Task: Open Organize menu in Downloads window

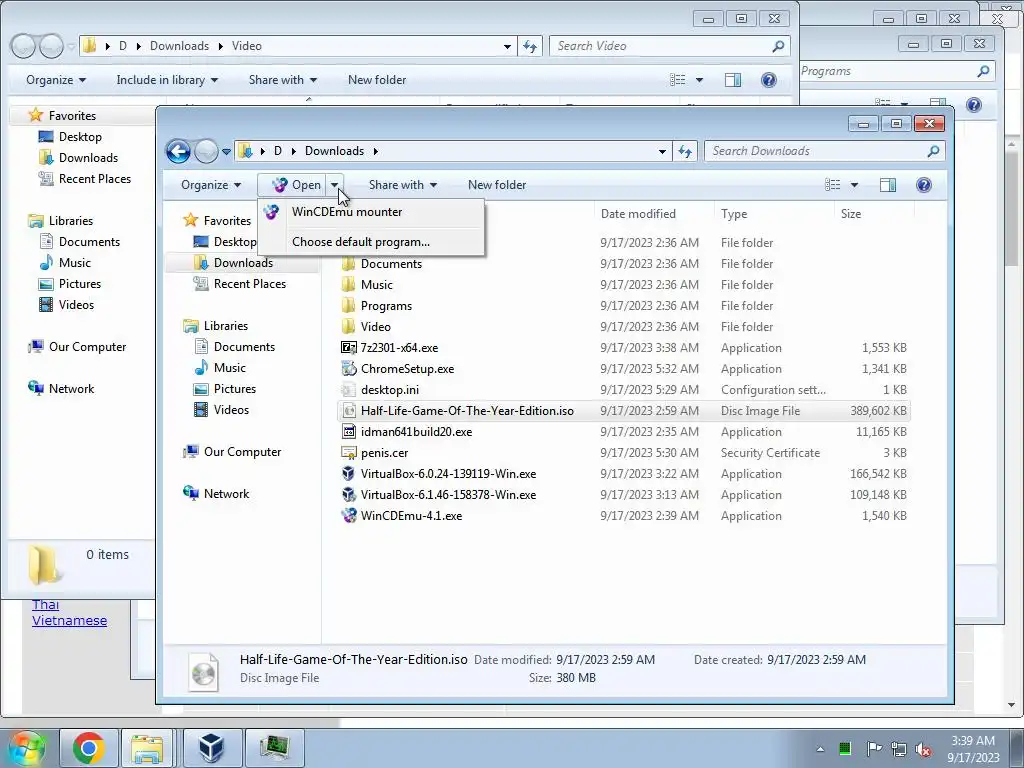Action: 211,185
